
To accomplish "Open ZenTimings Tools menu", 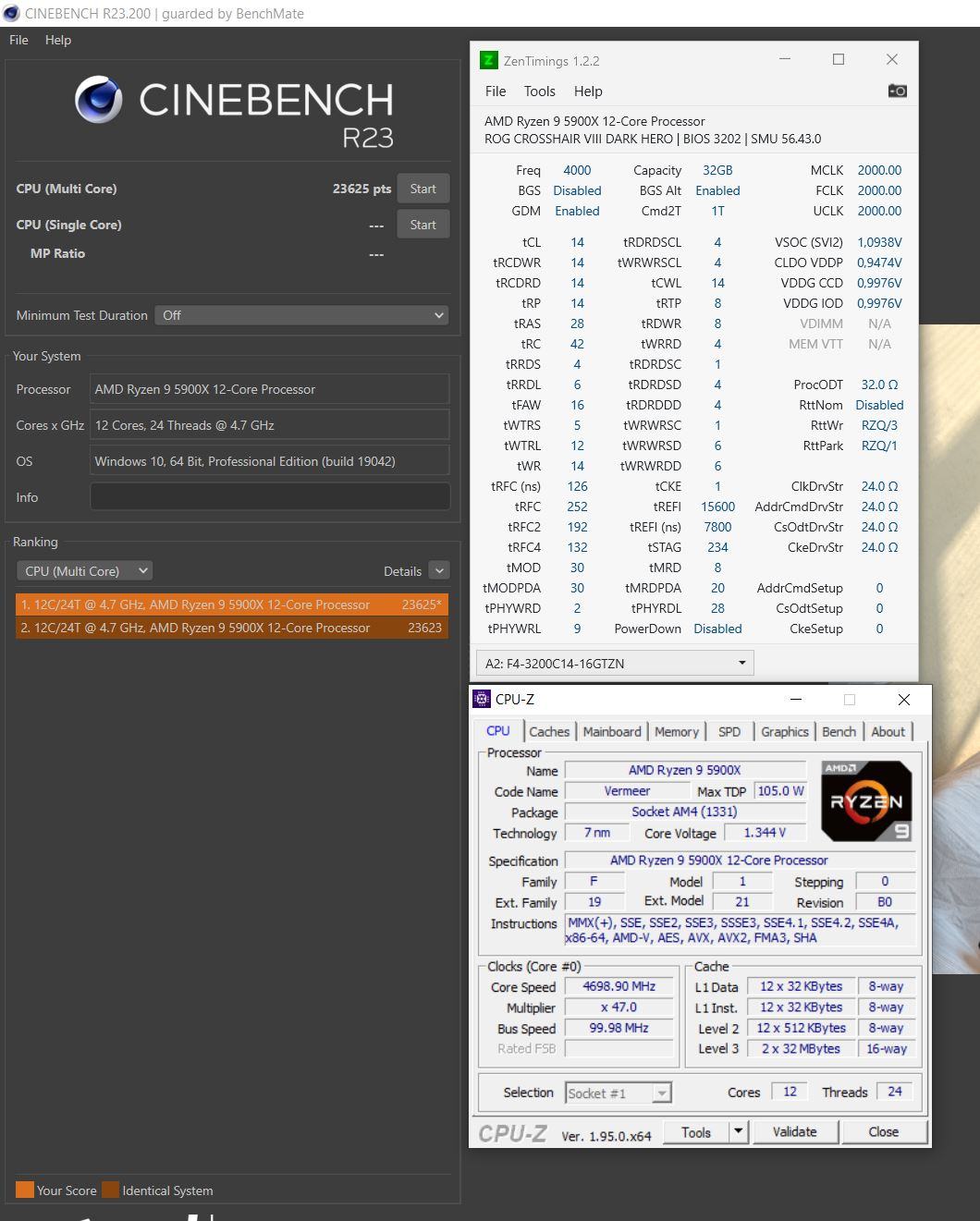I will (539, 91).
